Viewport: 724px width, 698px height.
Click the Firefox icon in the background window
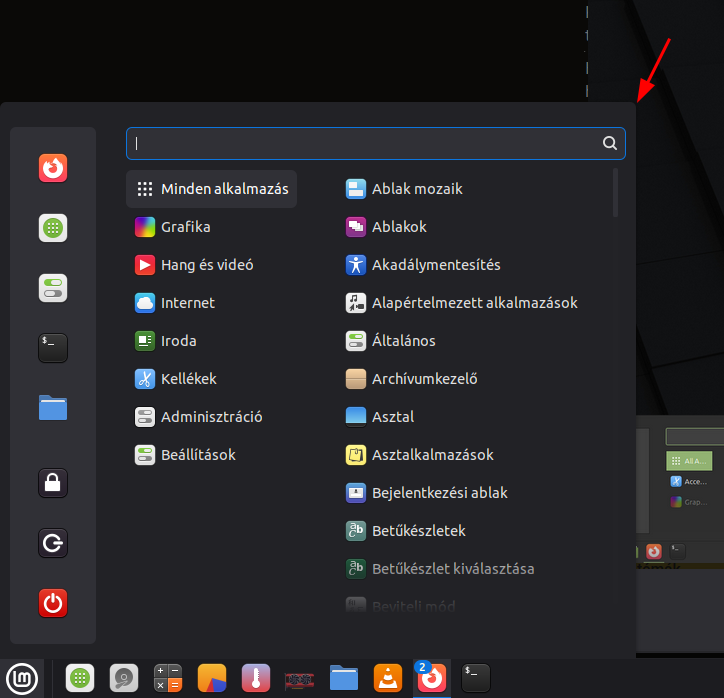pos(653,551)
